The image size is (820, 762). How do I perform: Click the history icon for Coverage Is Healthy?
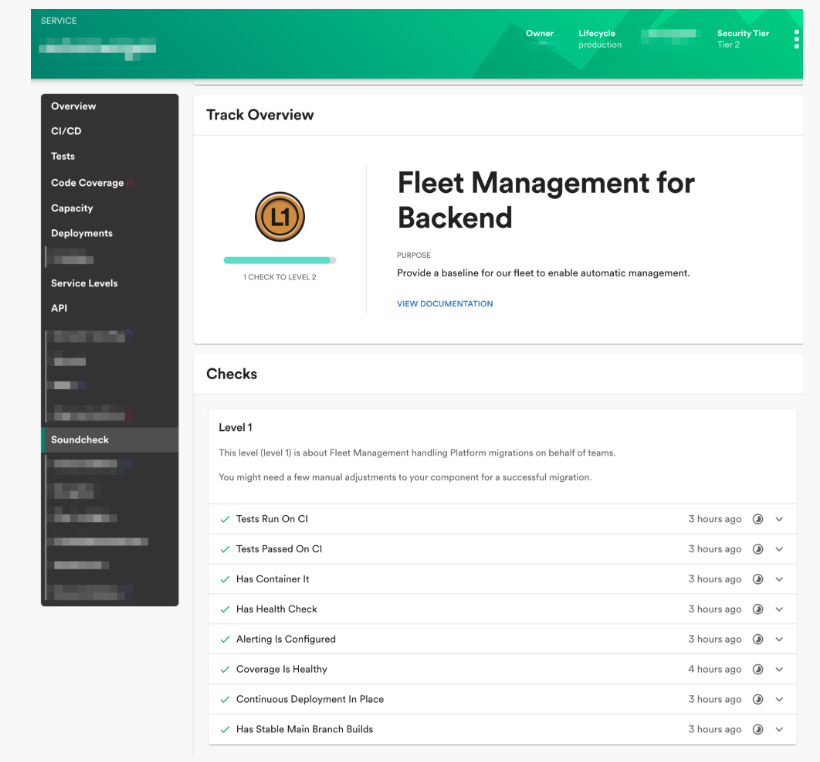pyautogui.click(x=758, y=669)
